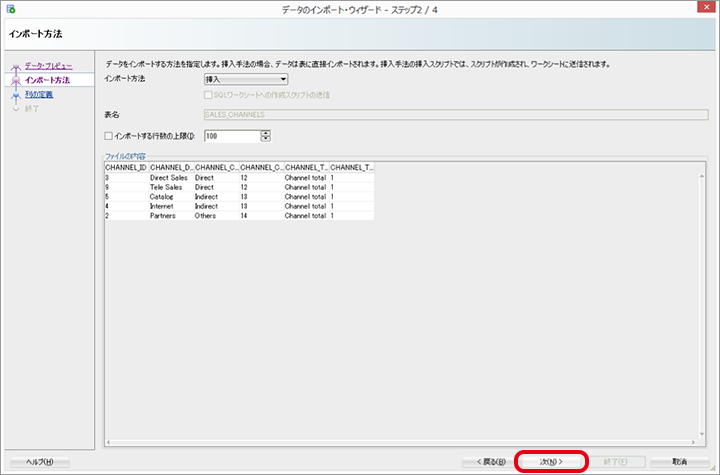Jump to 列の定義 step link

pos(40,95)
